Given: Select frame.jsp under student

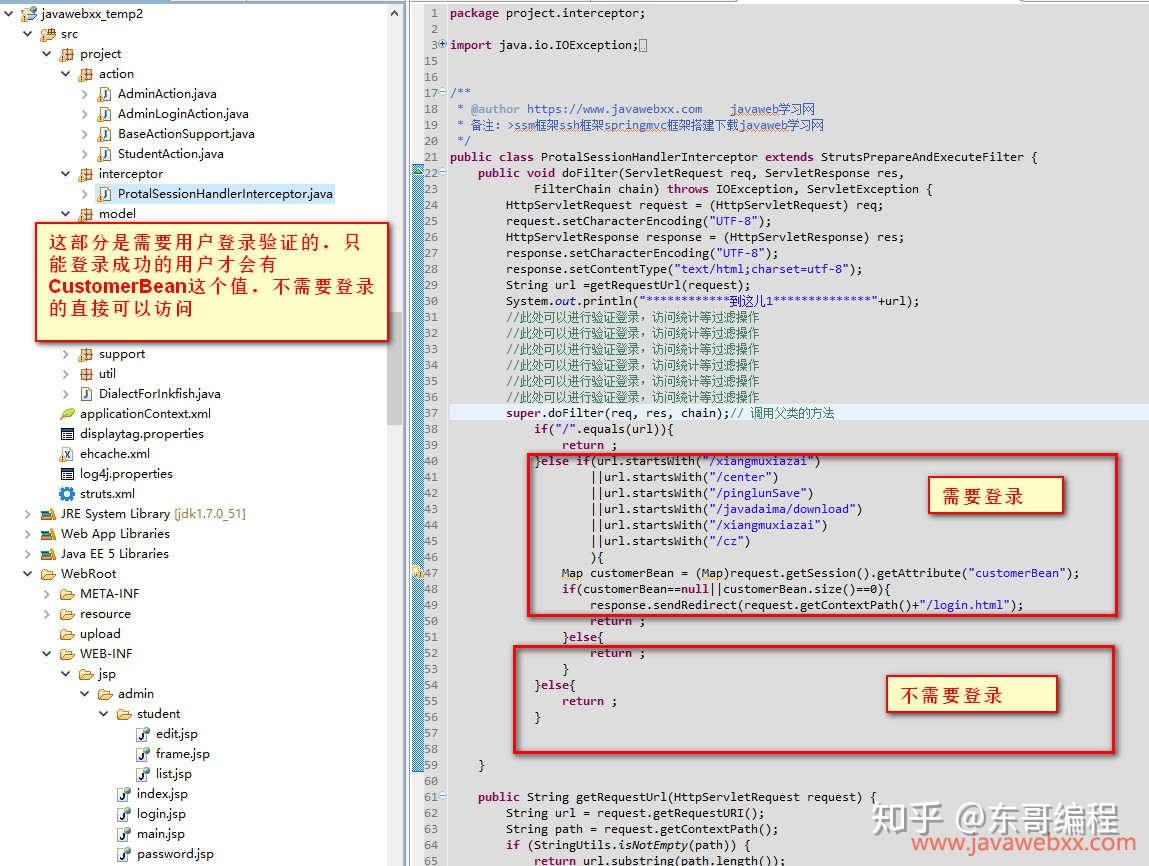Looking at the screenshot, I should click(182, 754).
